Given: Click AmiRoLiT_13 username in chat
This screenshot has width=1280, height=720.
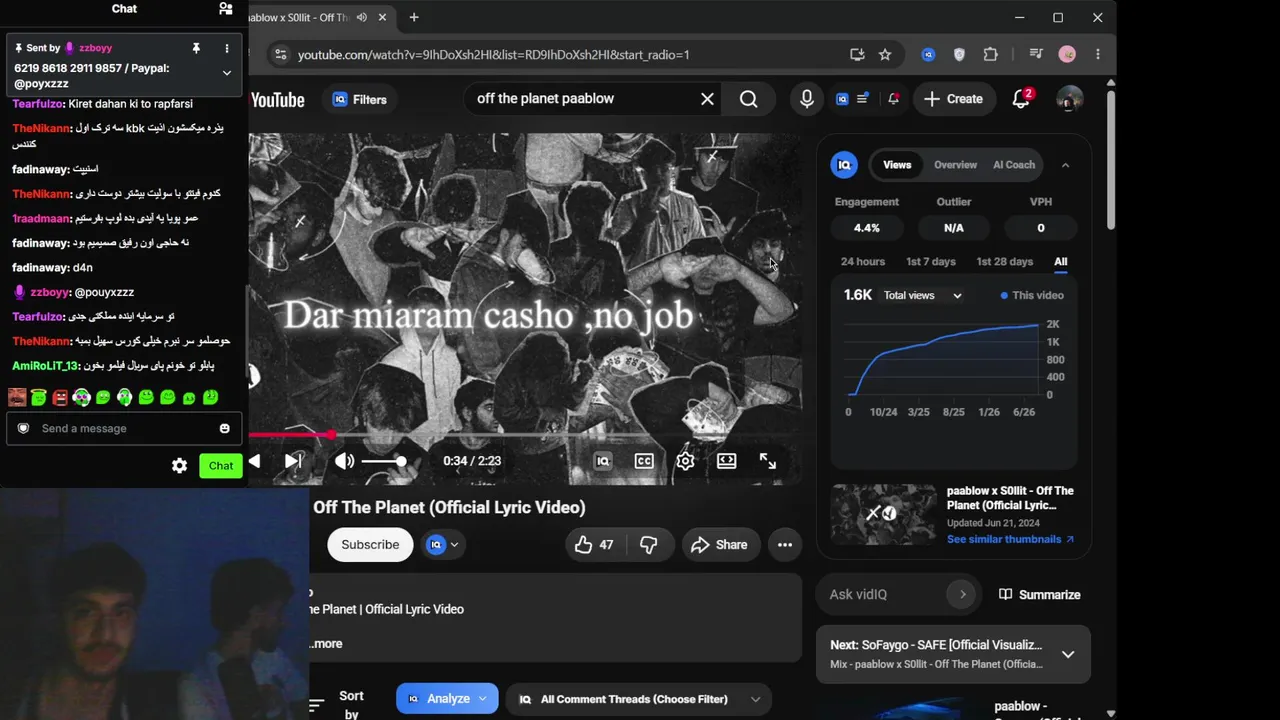Looking at the screenshot, I should [x=45, y=366].
